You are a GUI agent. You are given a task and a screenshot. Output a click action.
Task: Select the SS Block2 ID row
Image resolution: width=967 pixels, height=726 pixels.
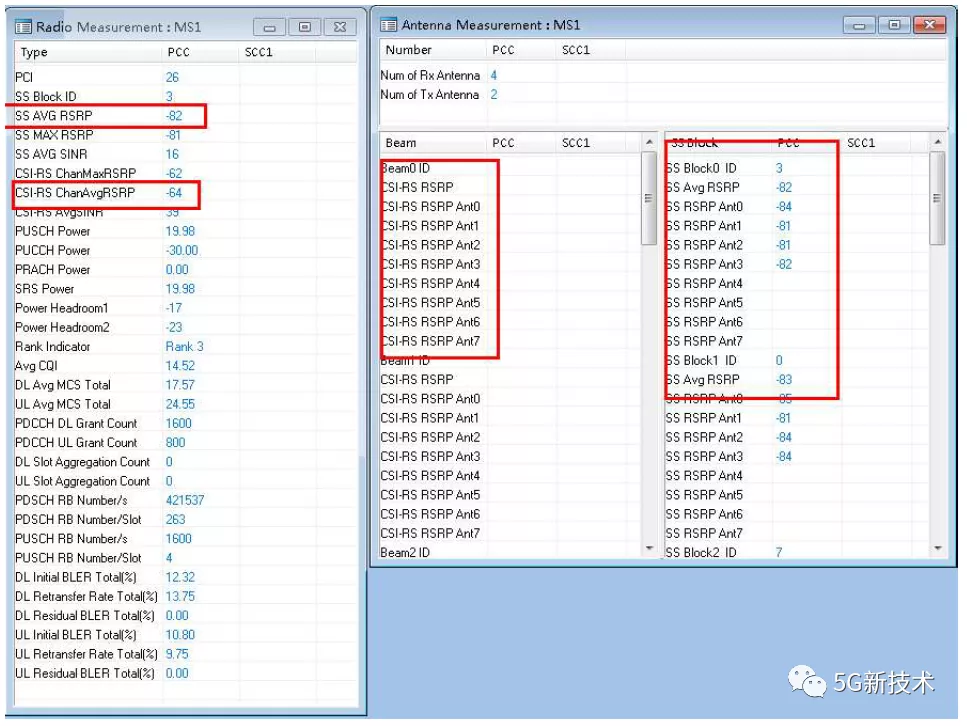point(797,552)
